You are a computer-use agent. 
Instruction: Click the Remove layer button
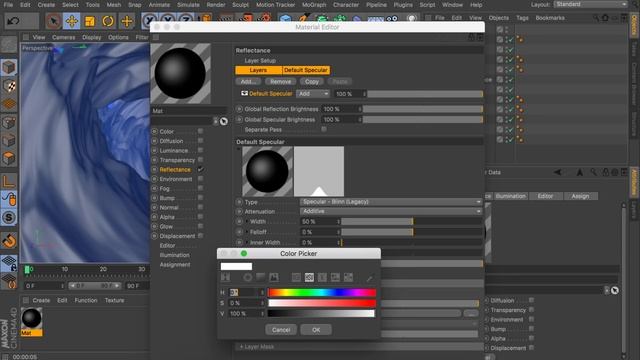click(x=280, y=82)
